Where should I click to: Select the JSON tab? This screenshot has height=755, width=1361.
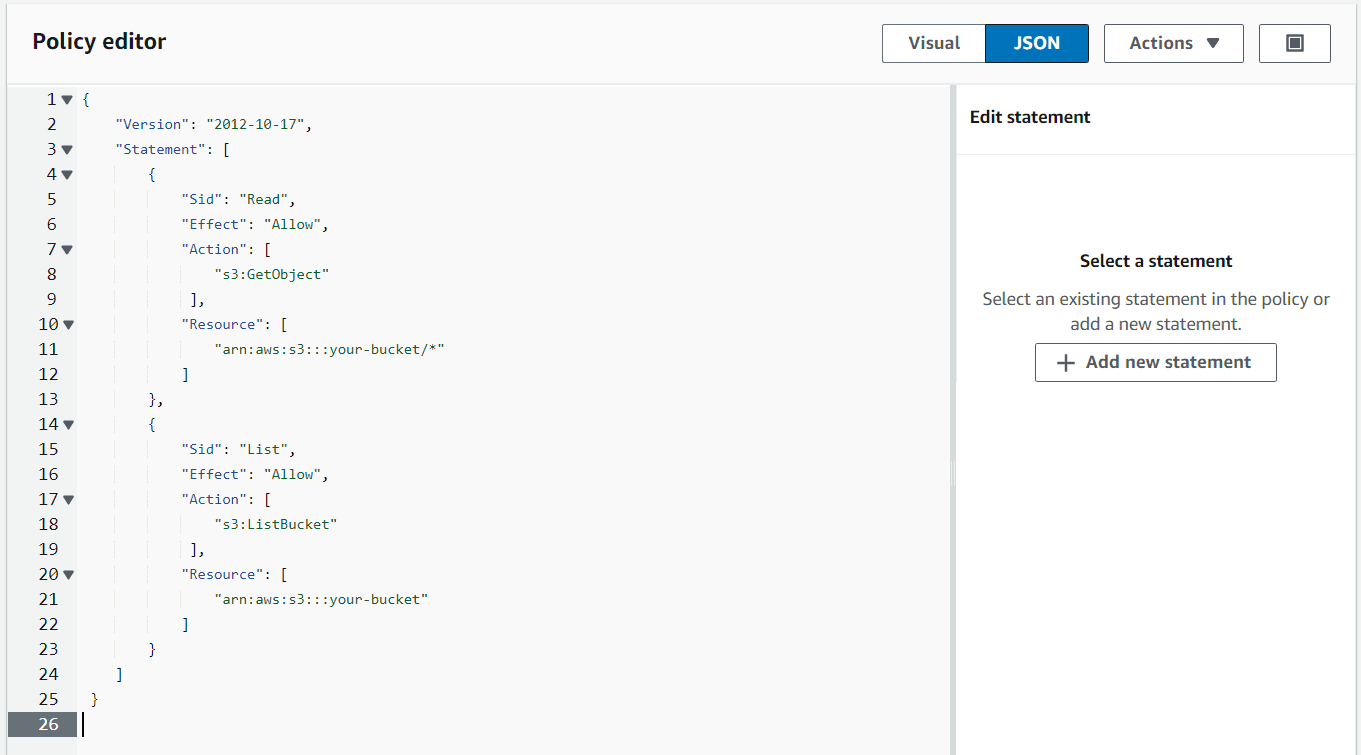click(1036, 43)
